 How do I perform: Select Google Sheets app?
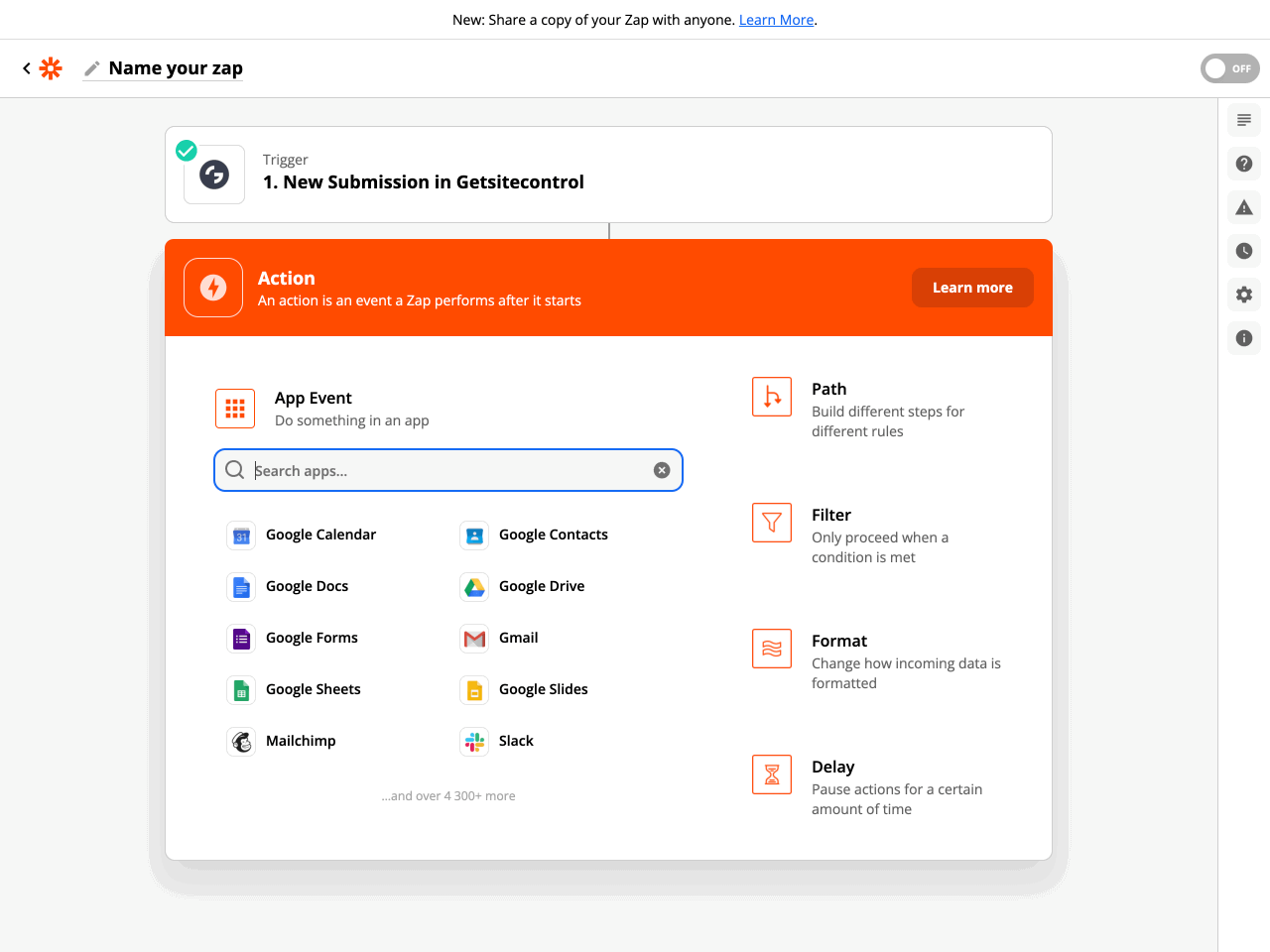[x=313, y=689]
